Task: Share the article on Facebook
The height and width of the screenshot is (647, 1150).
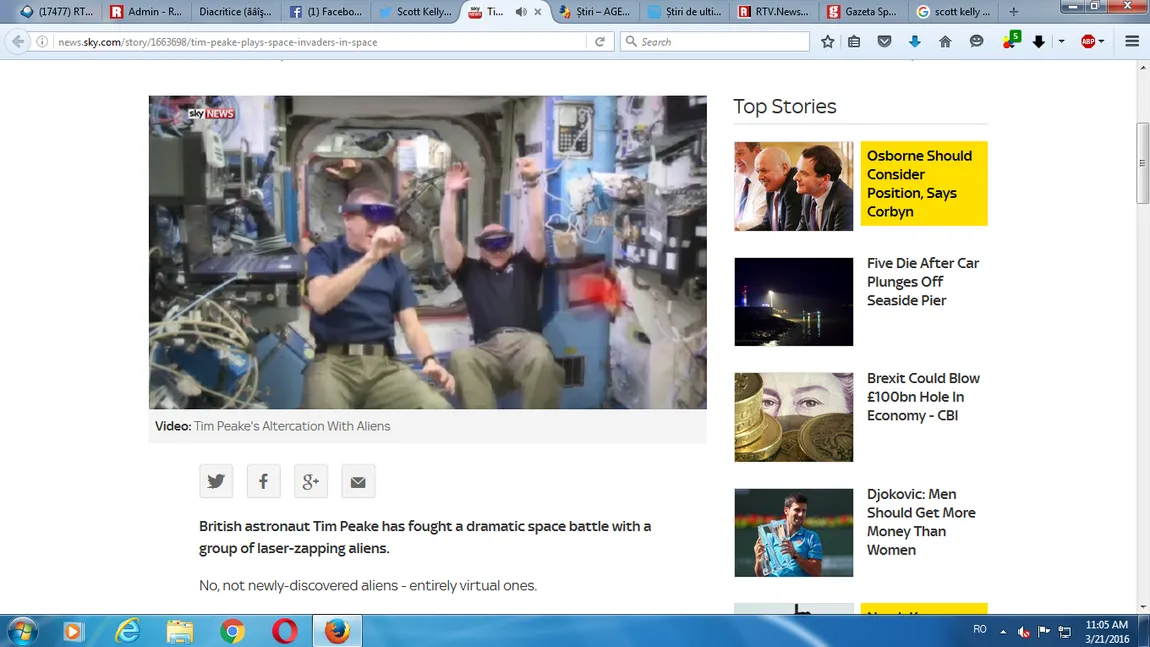Action: [263, 481]
